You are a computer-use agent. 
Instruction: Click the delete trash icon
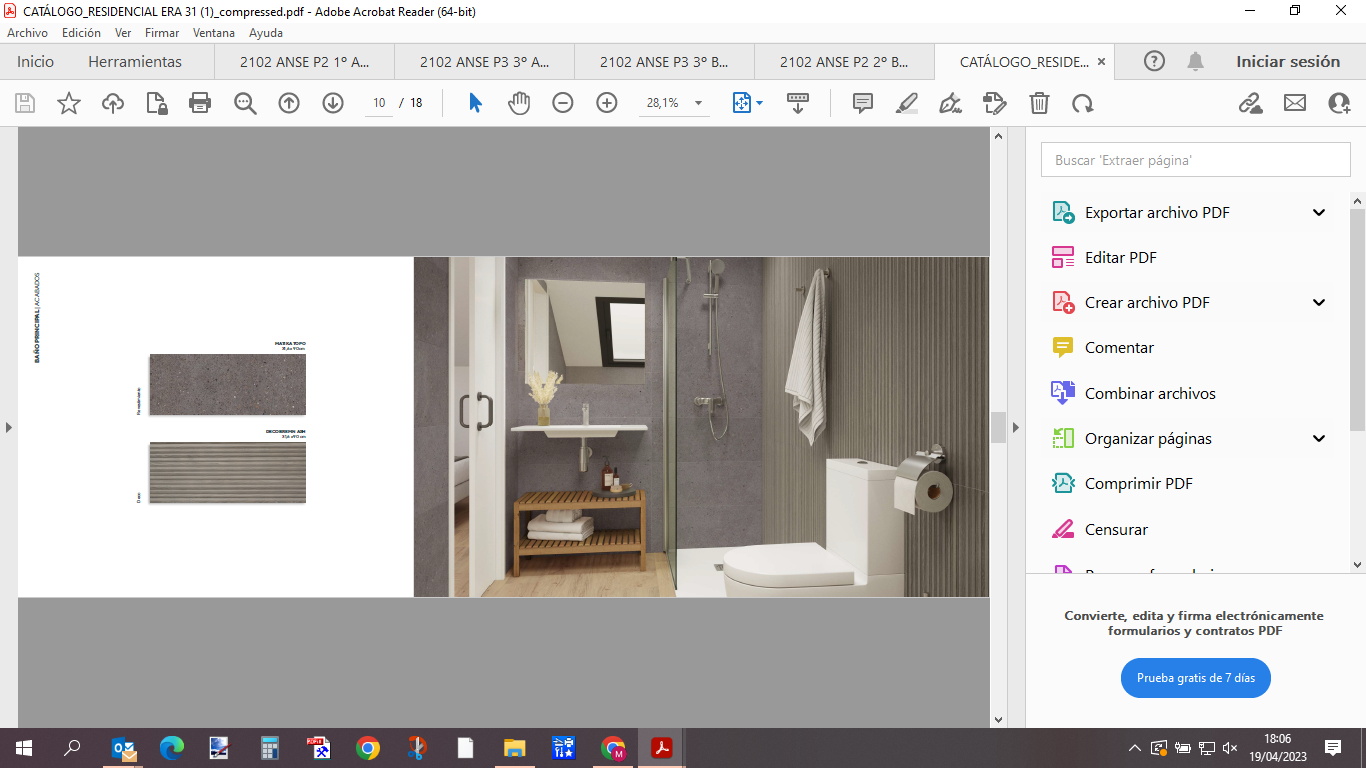coord(1039,103)
